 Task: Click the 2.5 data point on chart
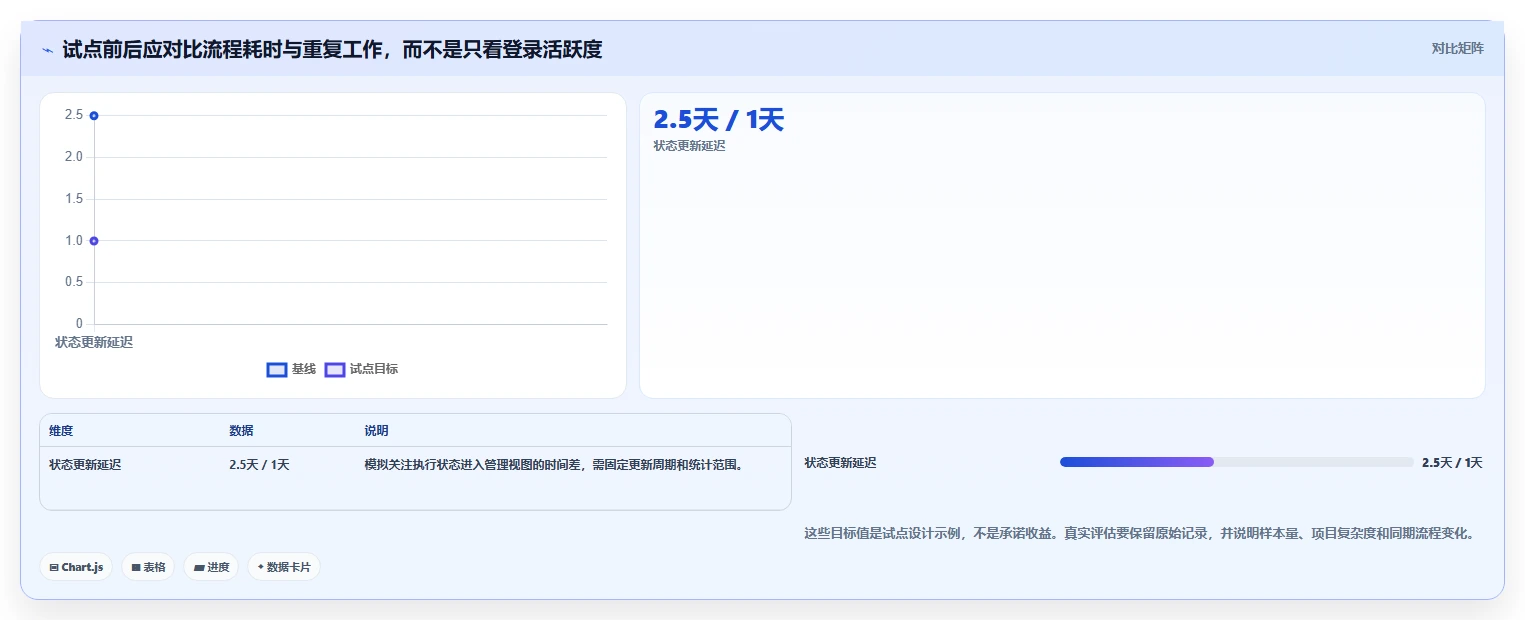point(94,116)
